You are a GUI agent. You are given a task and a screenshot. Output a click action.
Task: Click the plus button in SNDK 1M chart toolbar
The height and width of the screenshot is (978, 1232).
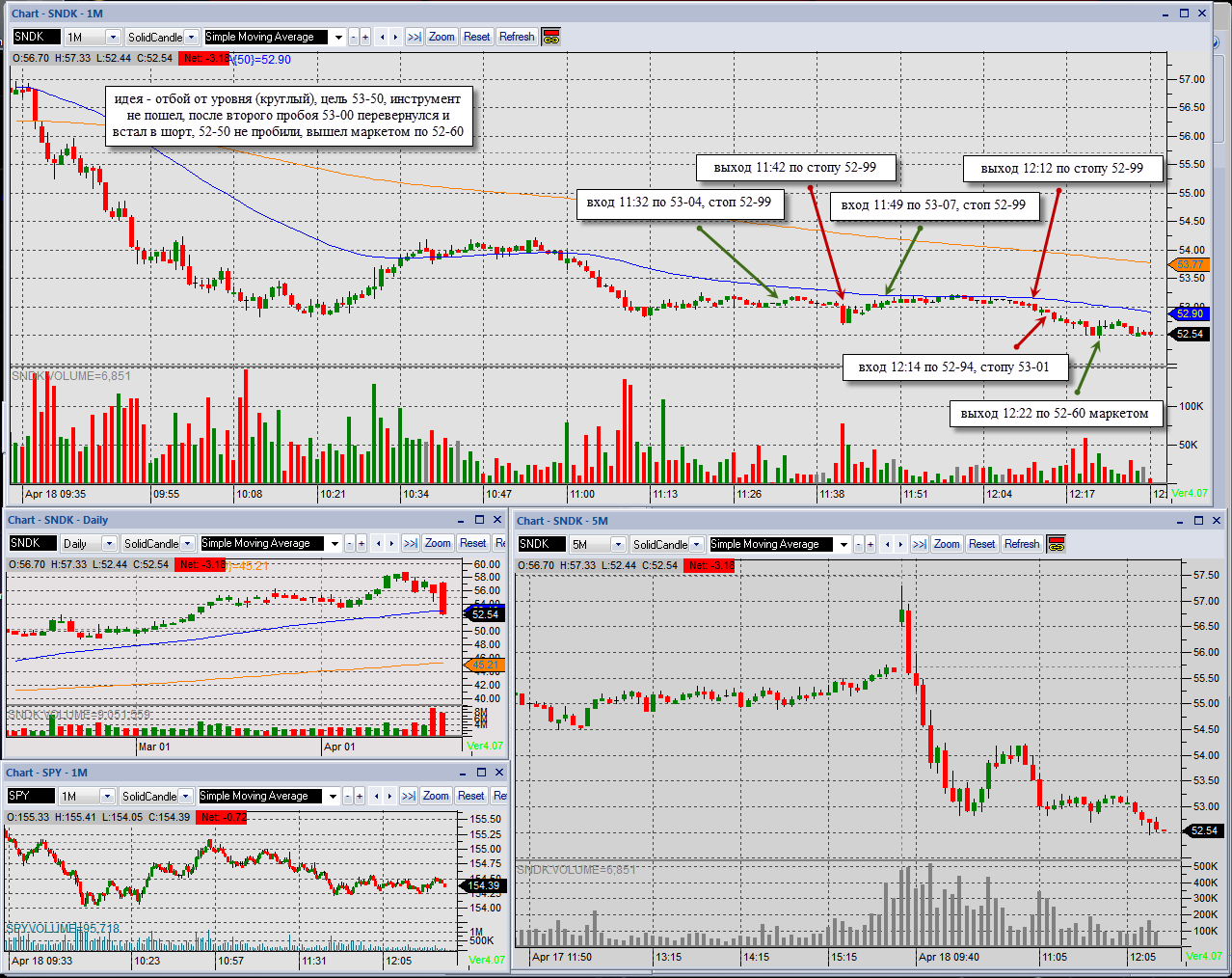365,37
